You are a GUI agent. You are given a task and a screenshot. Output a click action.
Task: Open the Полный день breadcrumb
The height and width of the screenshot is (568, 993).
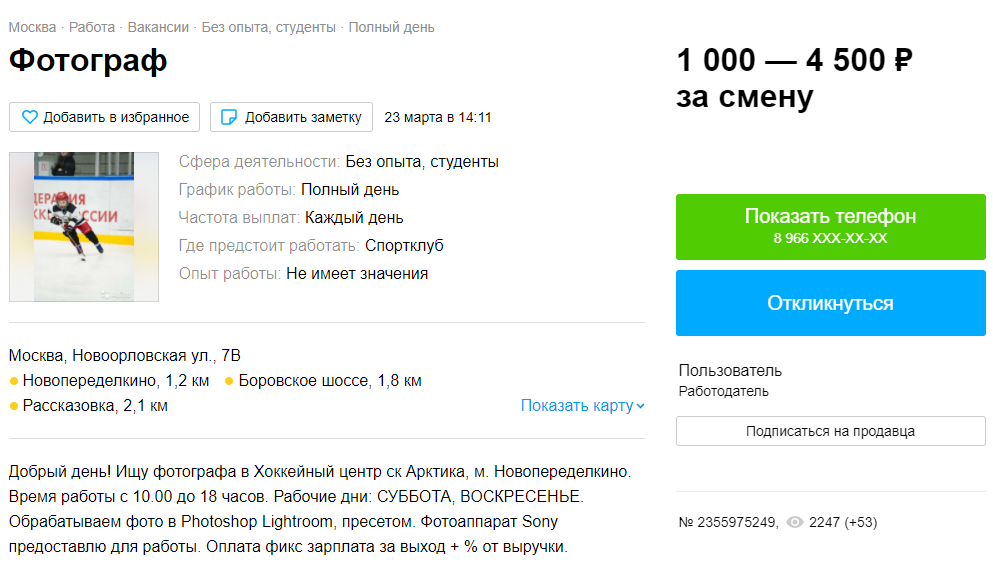(391, 27)
